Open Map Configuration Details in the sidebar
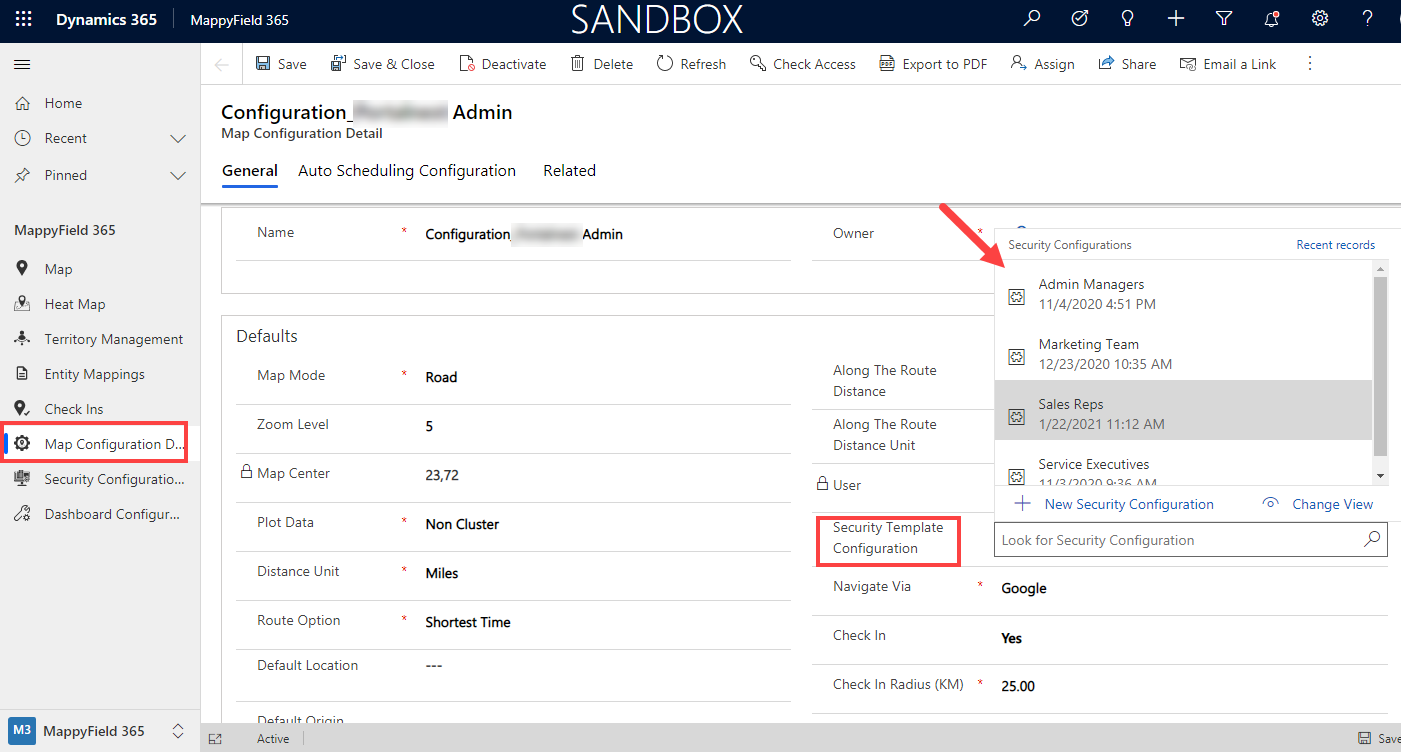The width and height of the screenshot is (1401, 752). click(x=100, y=444)
